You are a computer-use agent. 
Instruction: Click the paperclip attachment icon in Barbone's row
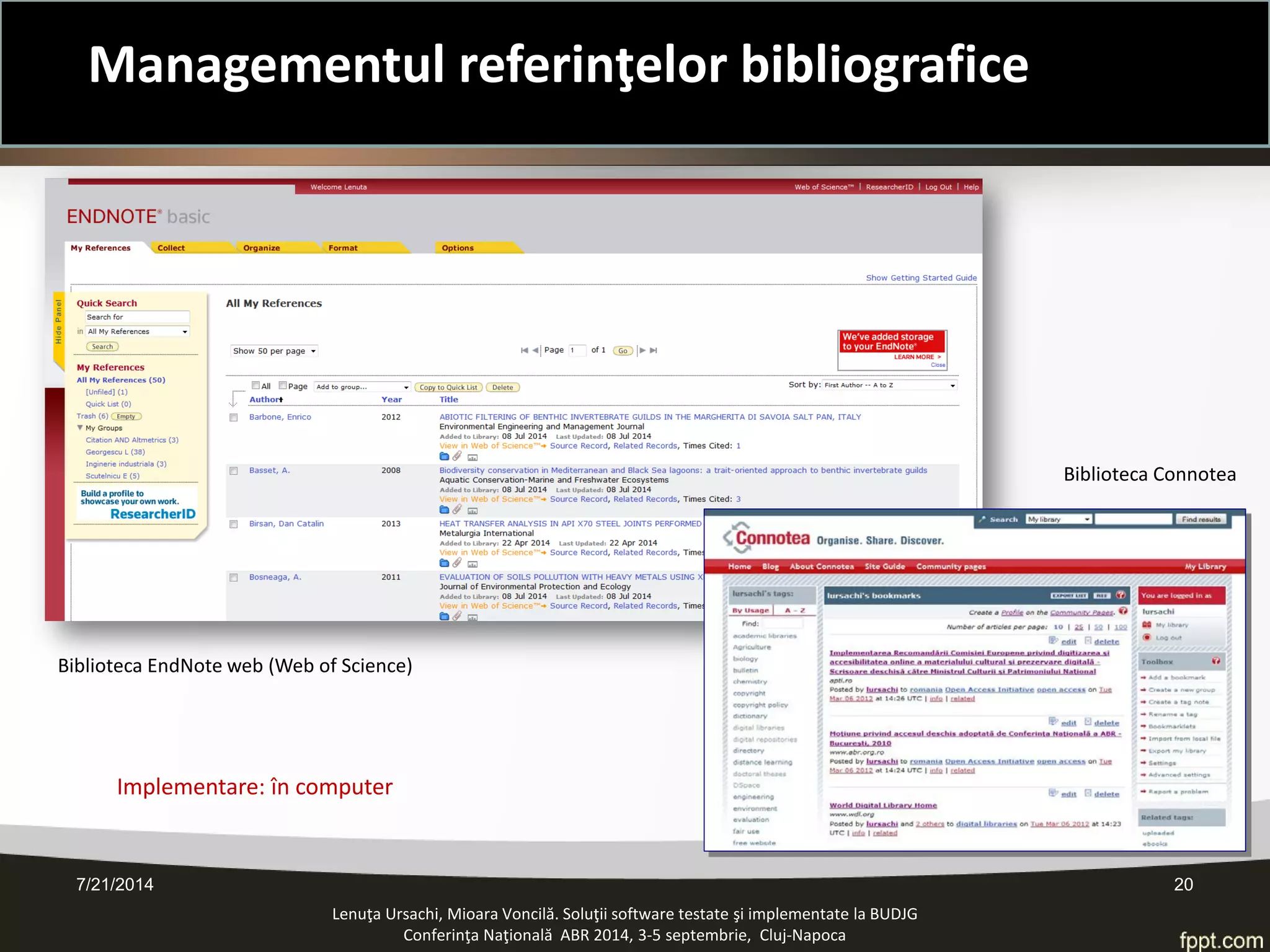457,456
